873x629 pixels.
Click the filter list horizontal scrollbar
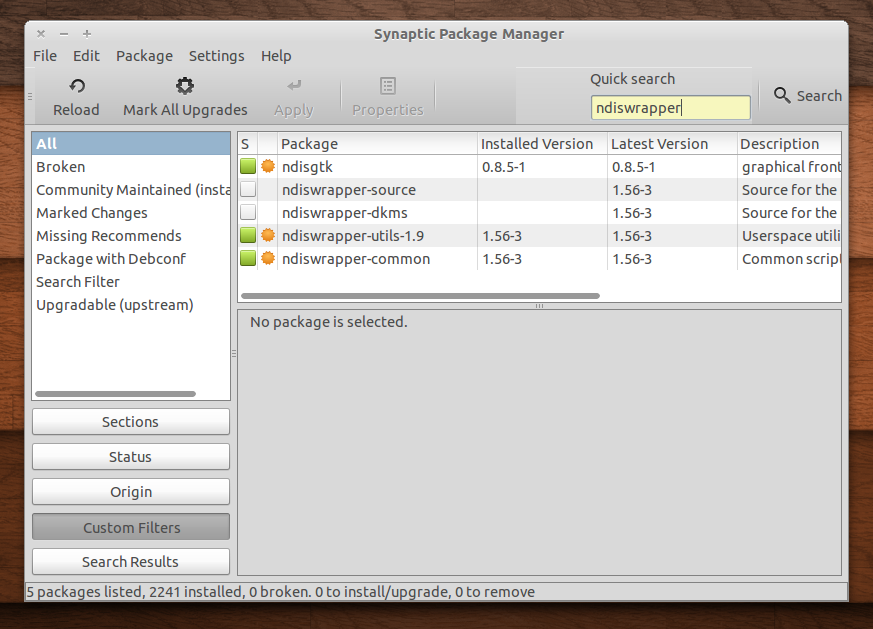tap(115, 394)
